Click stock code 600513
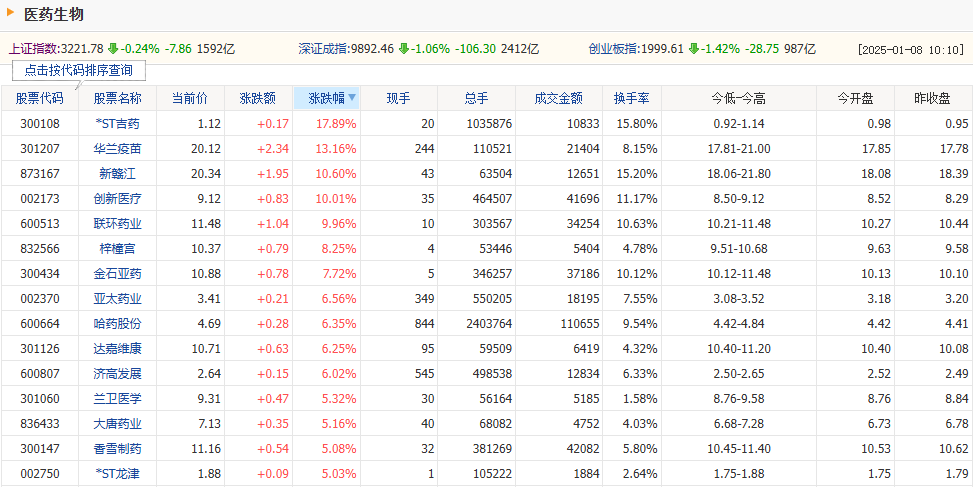 point(40,224)
